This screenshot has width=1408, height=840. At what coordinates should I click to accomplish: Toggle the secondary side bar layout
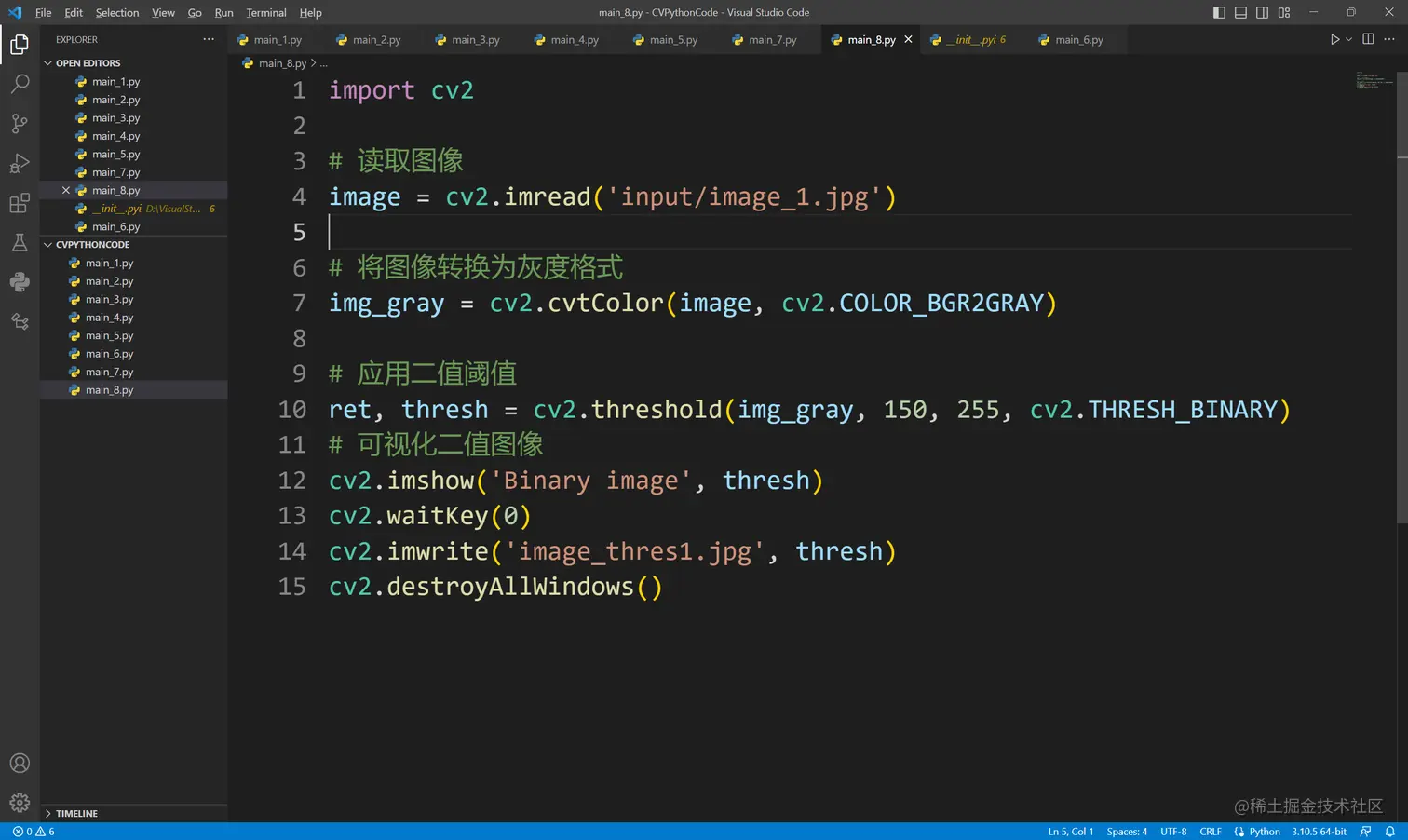click(1262, 12)
